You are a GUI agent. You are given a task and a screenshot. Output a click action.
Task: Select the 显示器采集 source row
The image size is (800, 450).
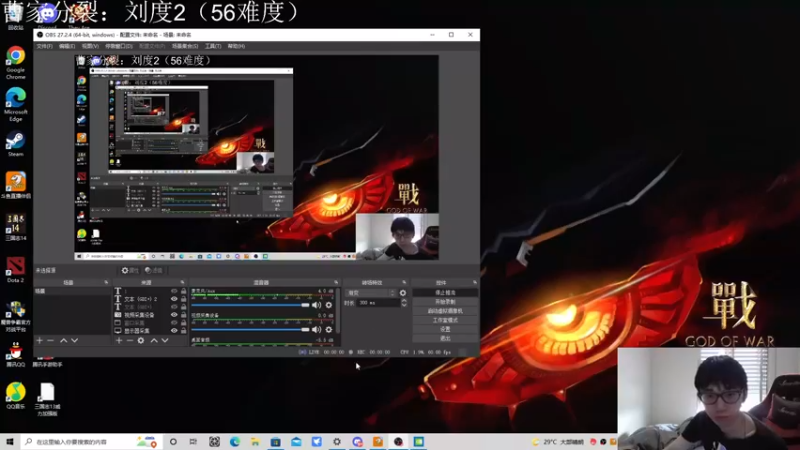point(150,331)
